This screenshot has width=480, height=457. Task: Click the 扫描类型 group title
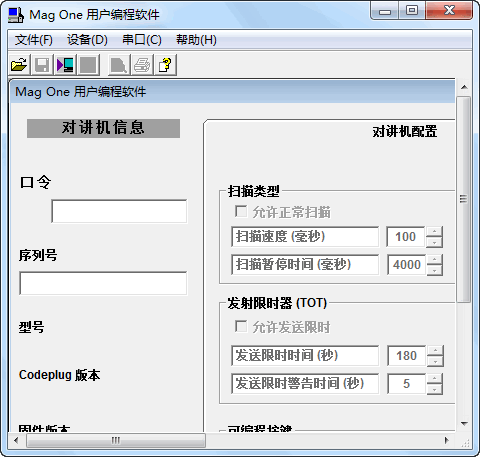pyautogui.click(x=254, y=191)
